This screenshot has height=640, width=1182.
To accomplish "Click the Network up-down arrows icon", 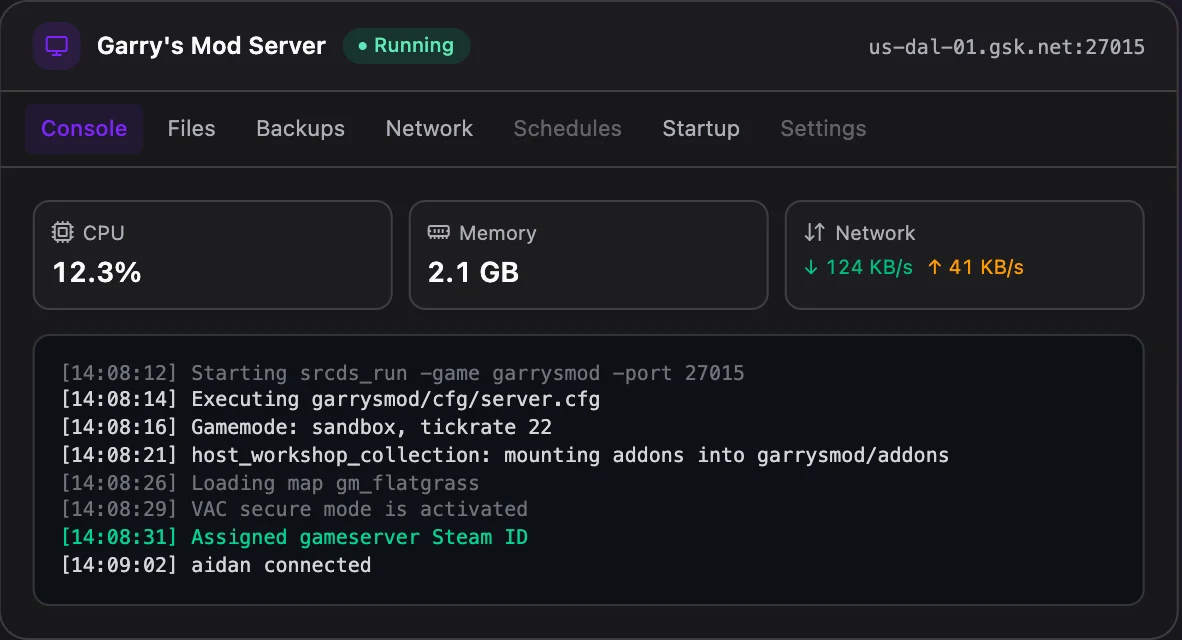I will pos(814,232).
